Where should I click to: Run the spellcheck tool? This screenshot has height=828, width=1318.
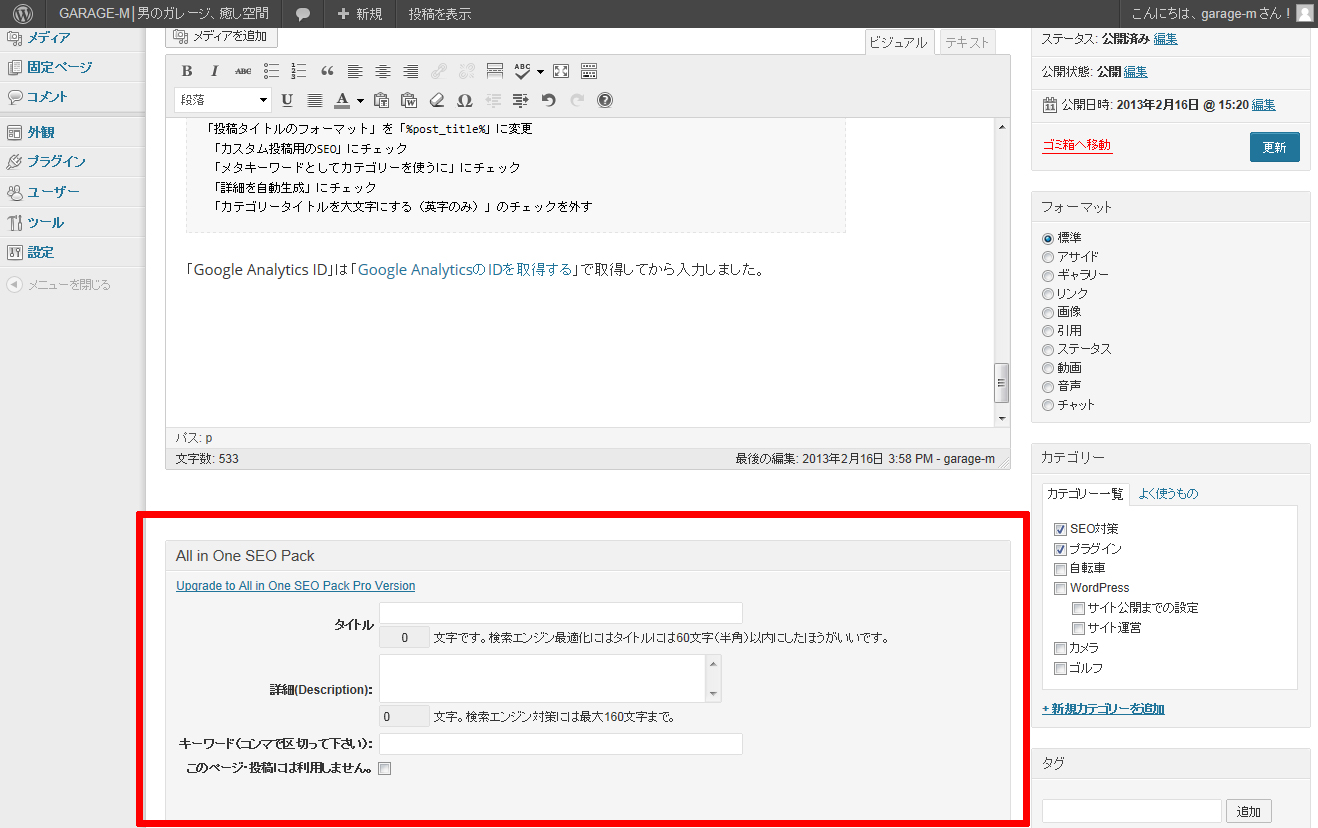point(523,71)
